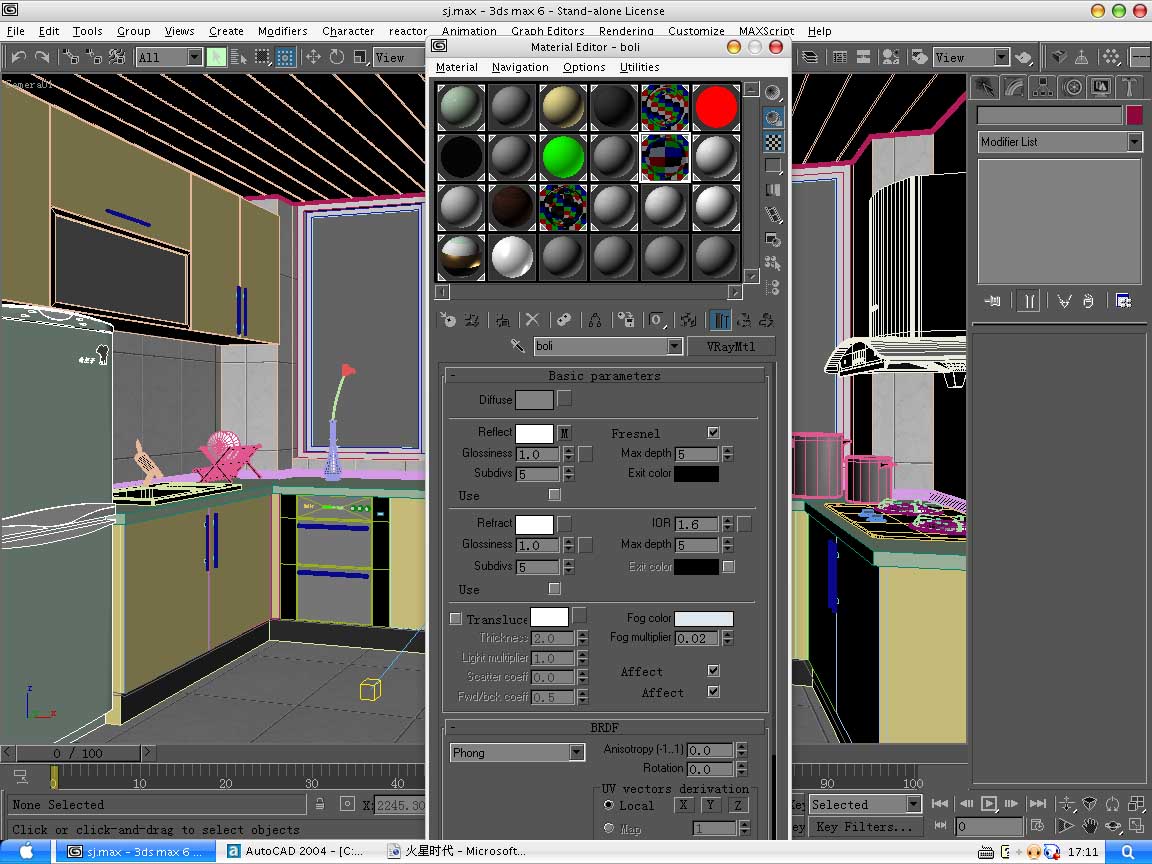Click the Play Animation button
This screenshot has width=1152, height=864.
click(989, 804)
